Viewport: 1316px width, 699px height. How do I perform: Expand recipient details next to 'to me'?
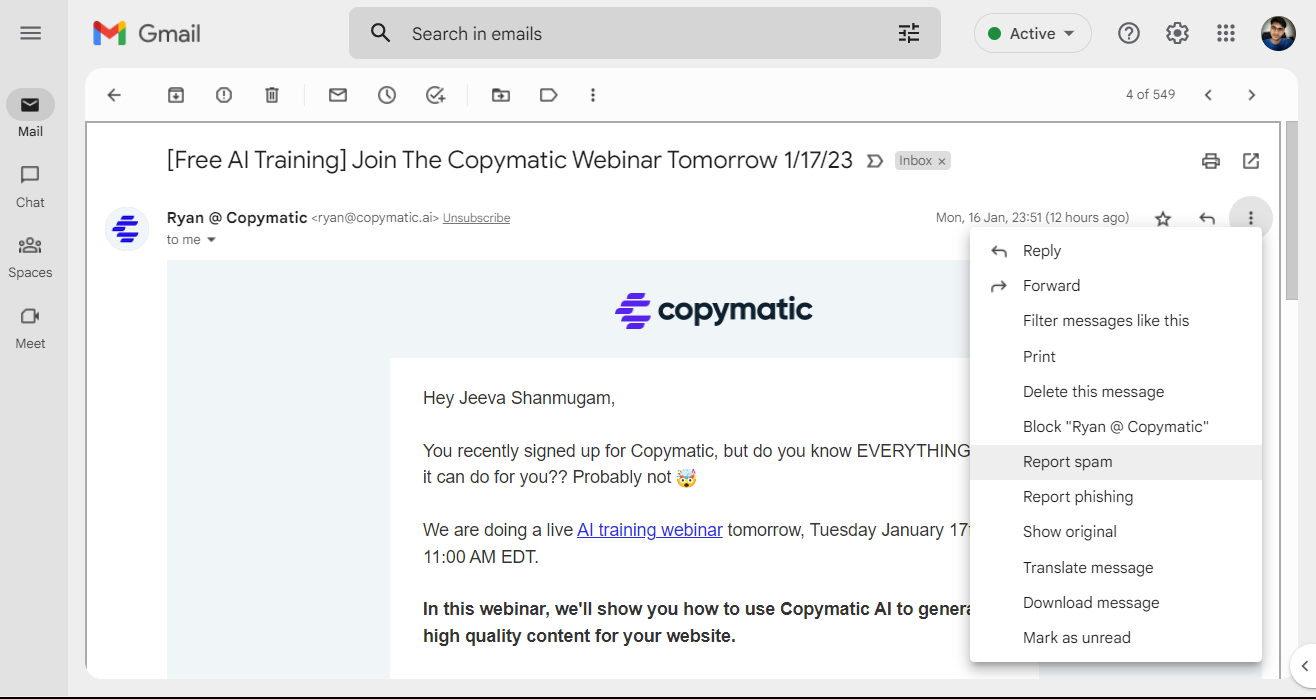tap(211, 240)
